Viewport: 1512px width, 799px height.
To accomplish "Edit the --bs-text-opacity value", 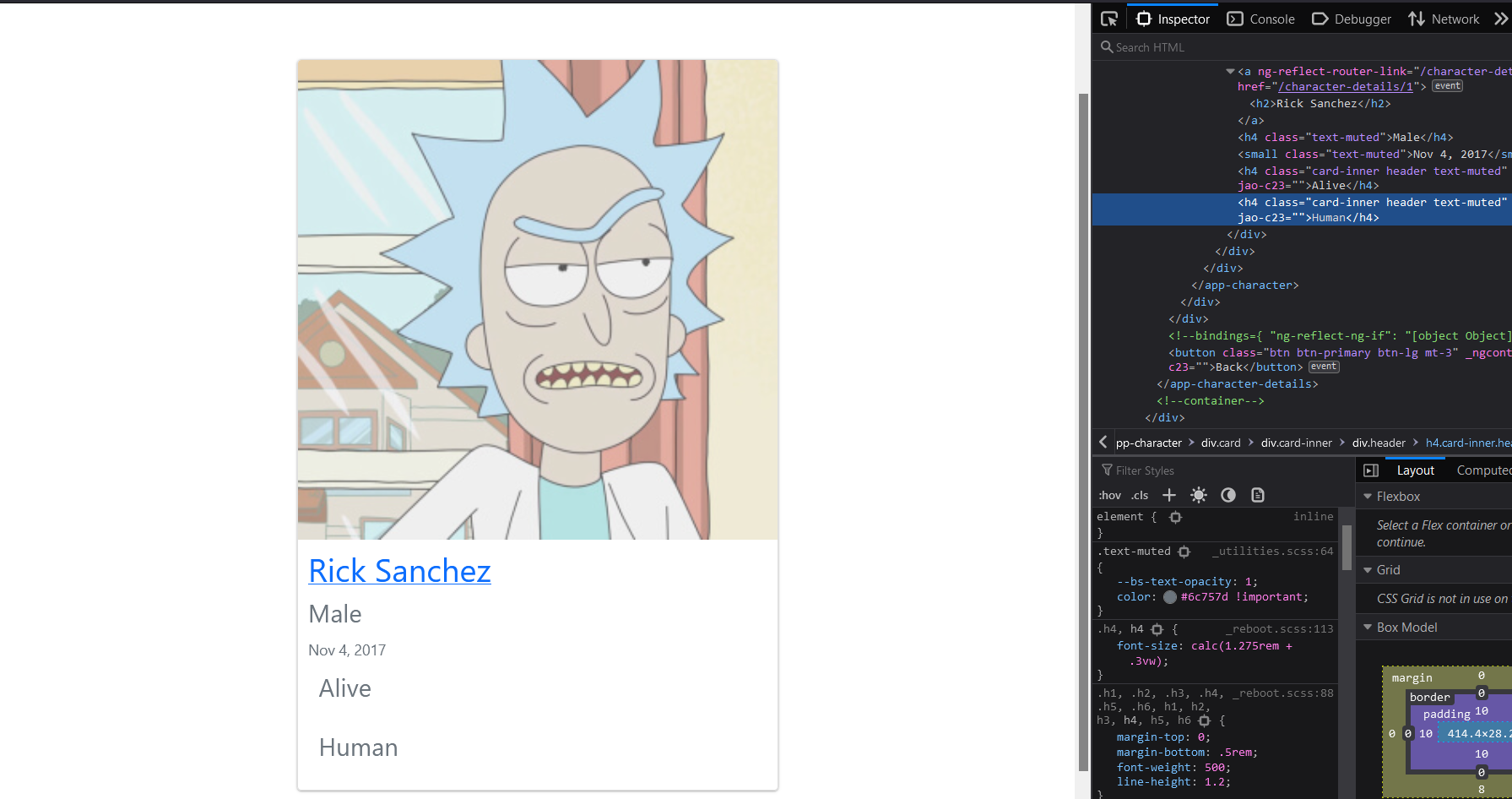I will coord(1248,582).
